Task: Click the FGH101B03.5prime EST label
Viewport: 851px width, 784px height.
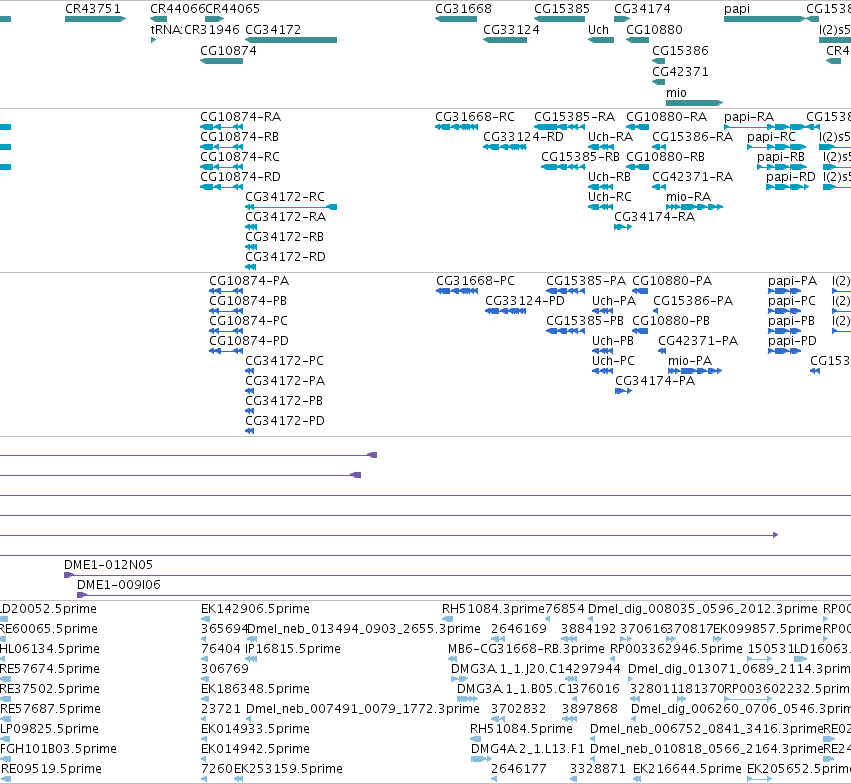Action: point(58,749)
